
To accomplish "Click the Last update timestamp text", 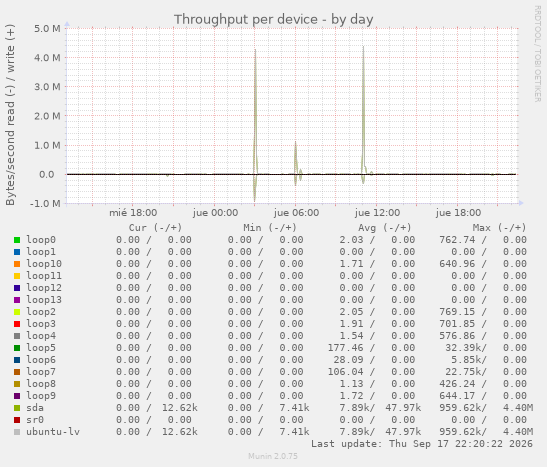I will (422, 444).
